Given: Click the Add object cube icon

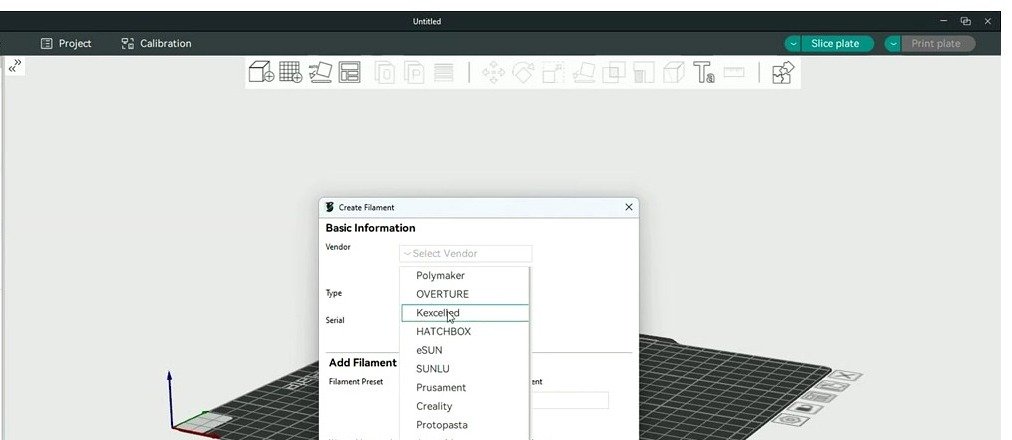Looking at the screenshot, I should click(261, 72).
